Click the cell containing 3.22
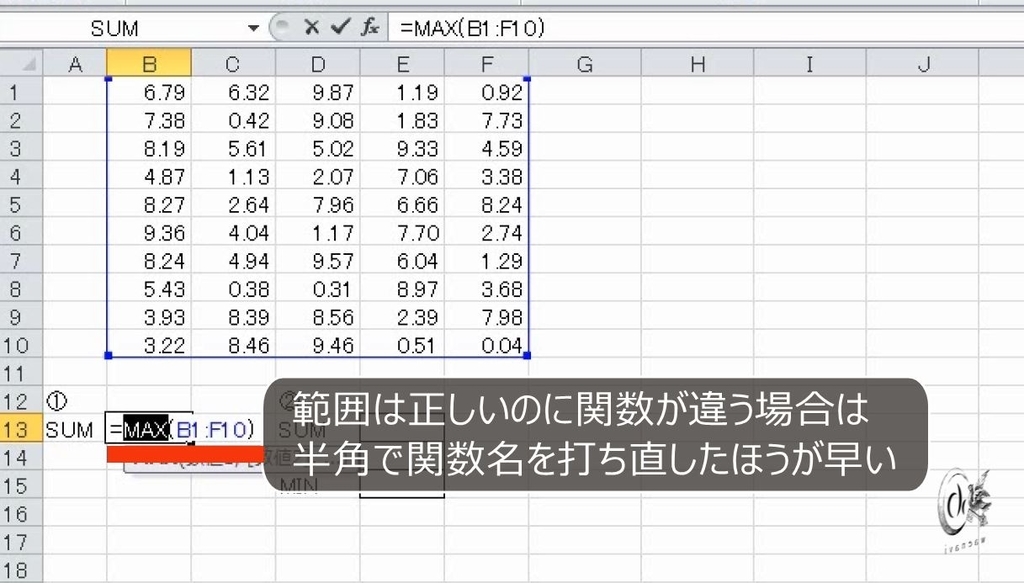 click(150, 345)
